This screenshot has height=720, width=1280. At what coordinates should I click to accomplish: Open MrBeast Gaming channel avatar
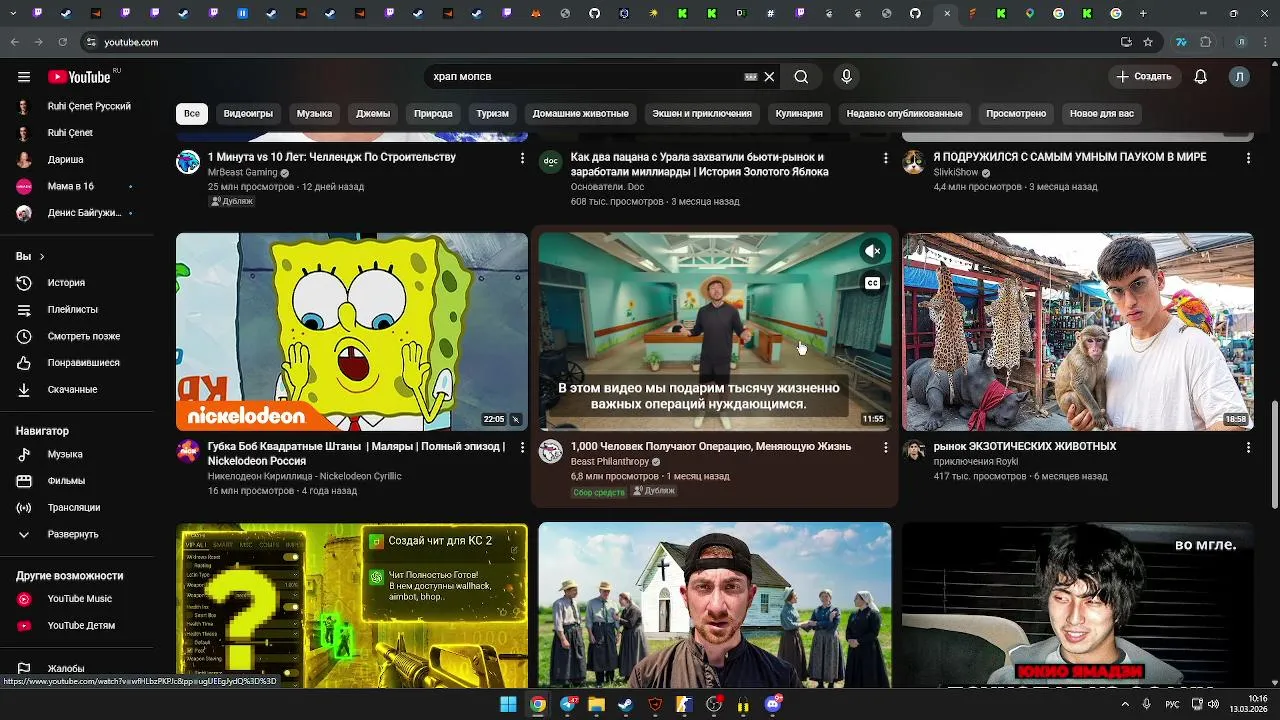pos(188,163)
